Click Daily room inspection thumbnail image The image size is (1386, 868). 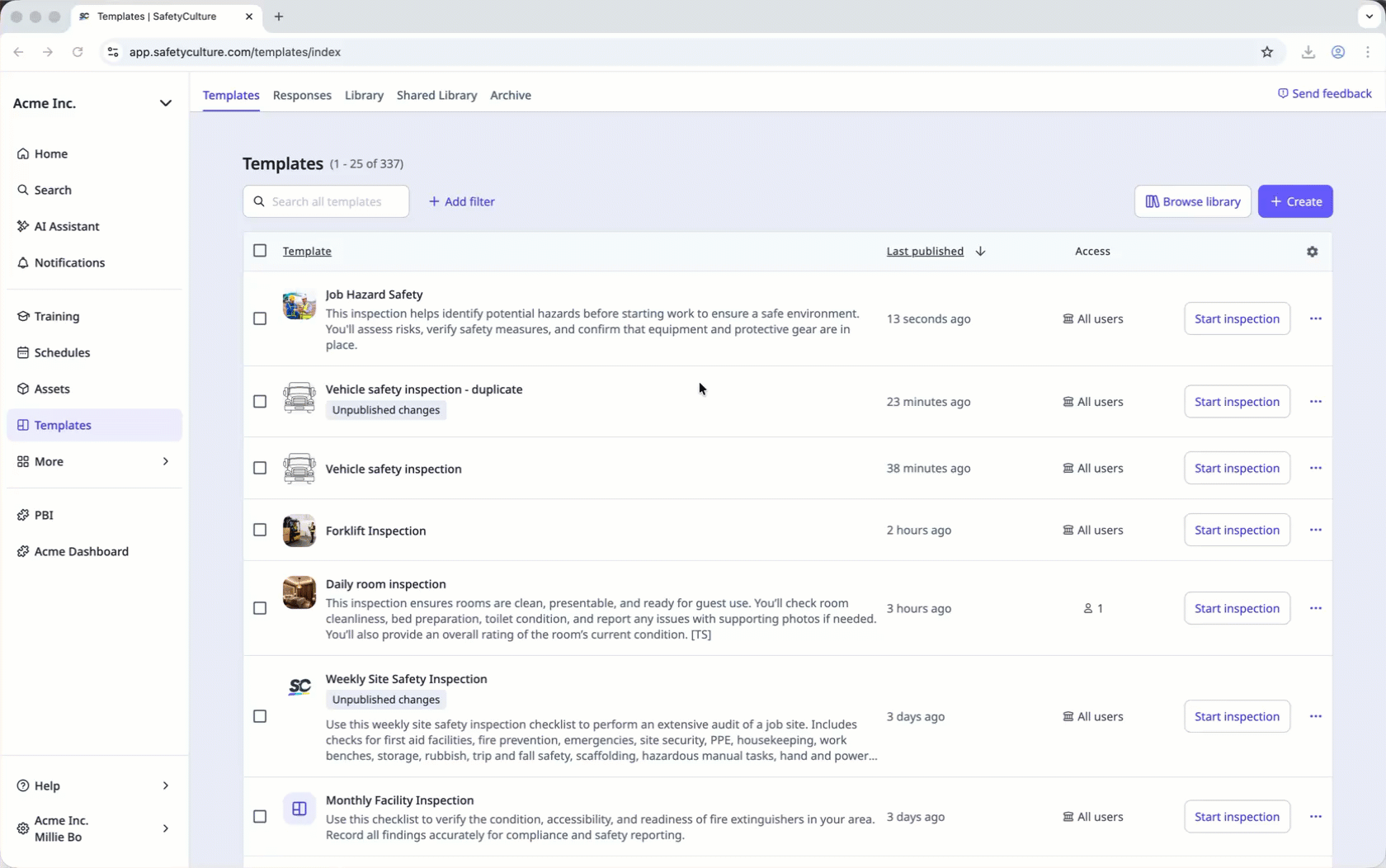coord(299,592)
